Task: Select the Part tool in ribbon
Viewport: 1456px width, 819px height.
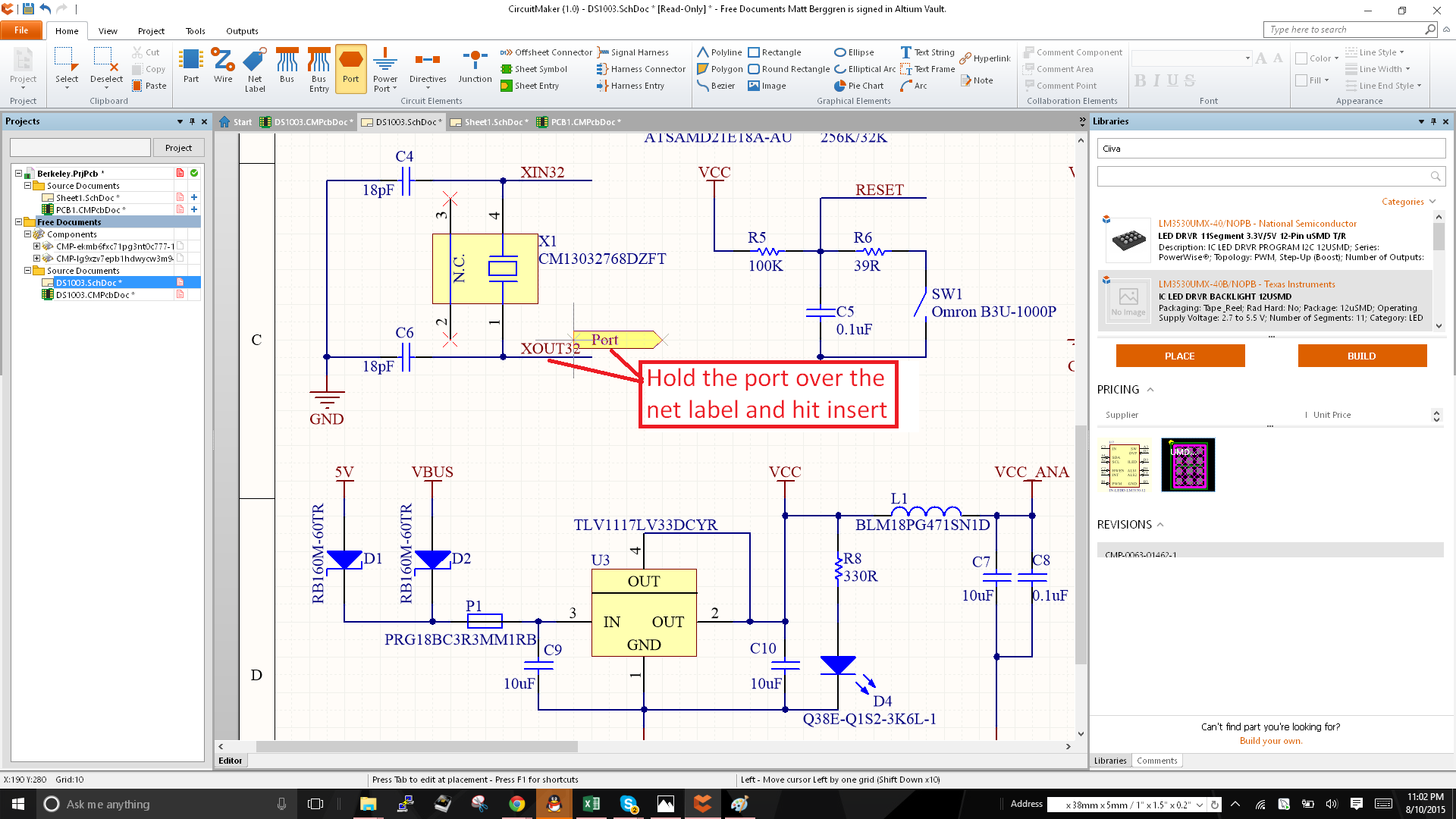Action: (191, 67)
